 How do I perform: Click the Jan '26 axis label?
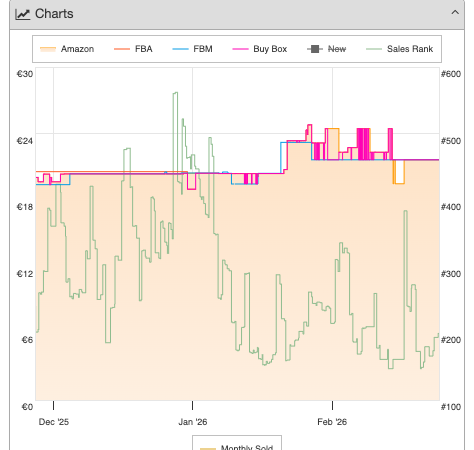193,422
